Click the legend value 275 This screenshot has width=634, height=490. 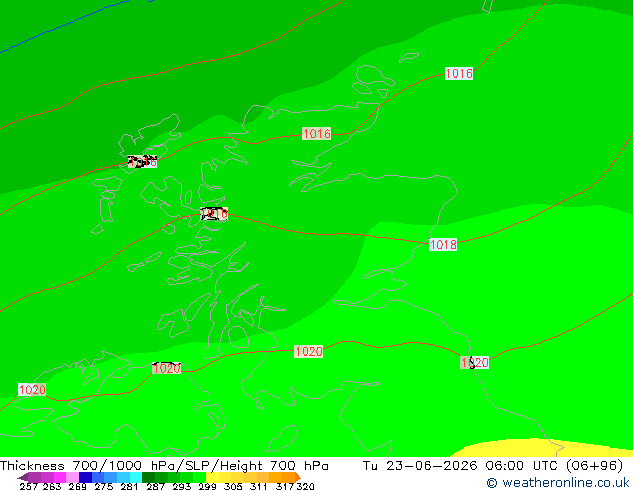(x=104, y=486)
